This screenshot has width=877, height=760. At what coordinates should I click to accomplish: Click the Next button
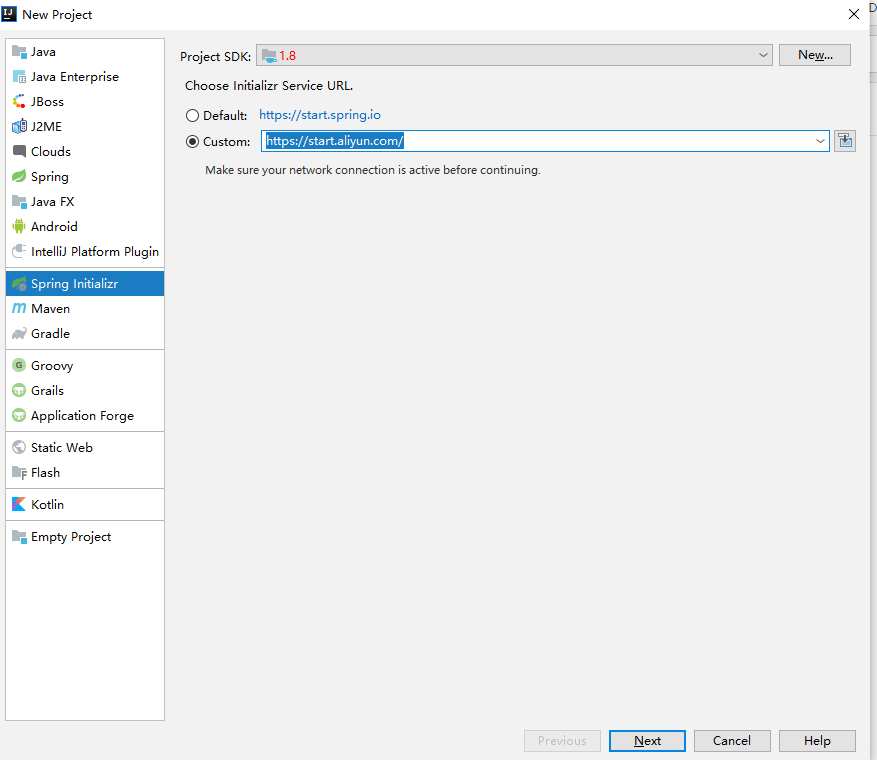pyautogui.click(x=647, y=741)
